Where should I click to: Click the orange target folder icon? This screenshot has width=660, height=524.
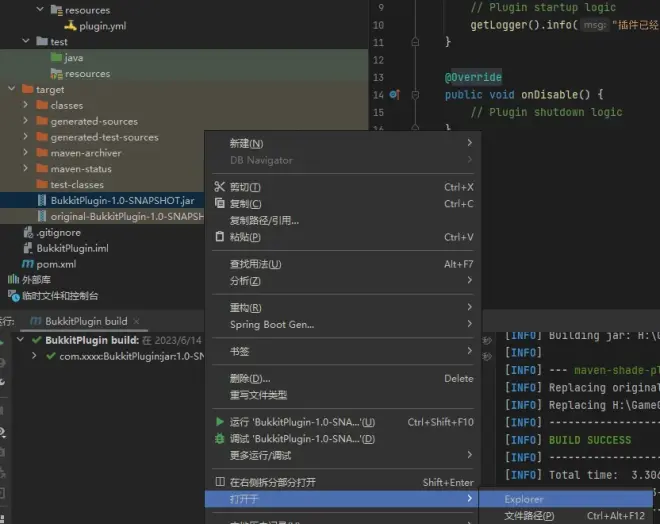(x=28, y=89)
